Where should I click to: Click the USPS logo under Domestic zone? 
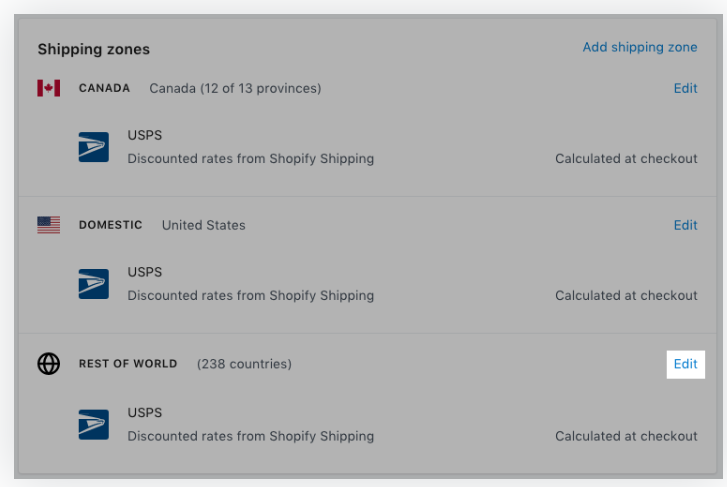tap(93, 284)
